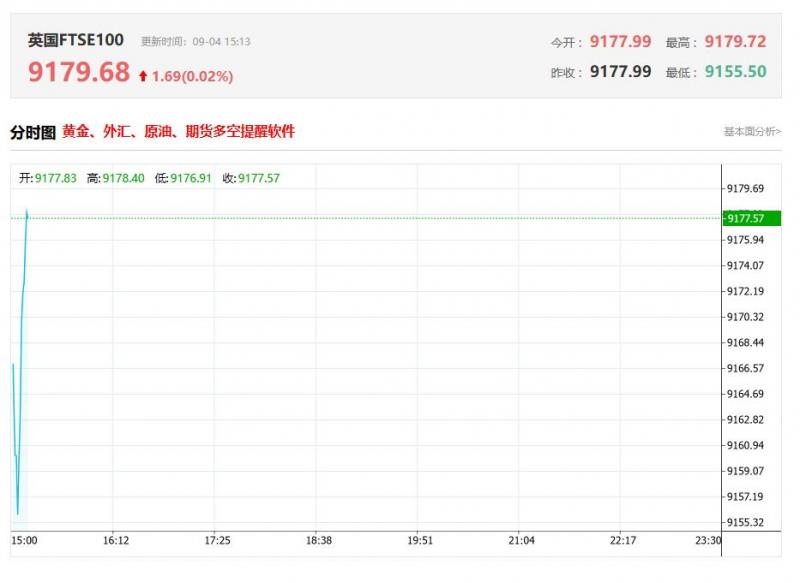Click the 15:00 time axis label

[24, 540]
